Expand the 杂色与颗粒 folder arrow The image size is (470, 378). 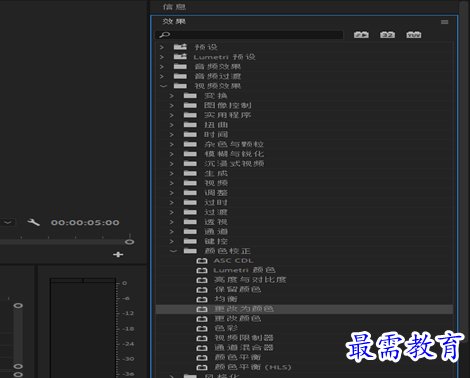click(x=171, y=144)
